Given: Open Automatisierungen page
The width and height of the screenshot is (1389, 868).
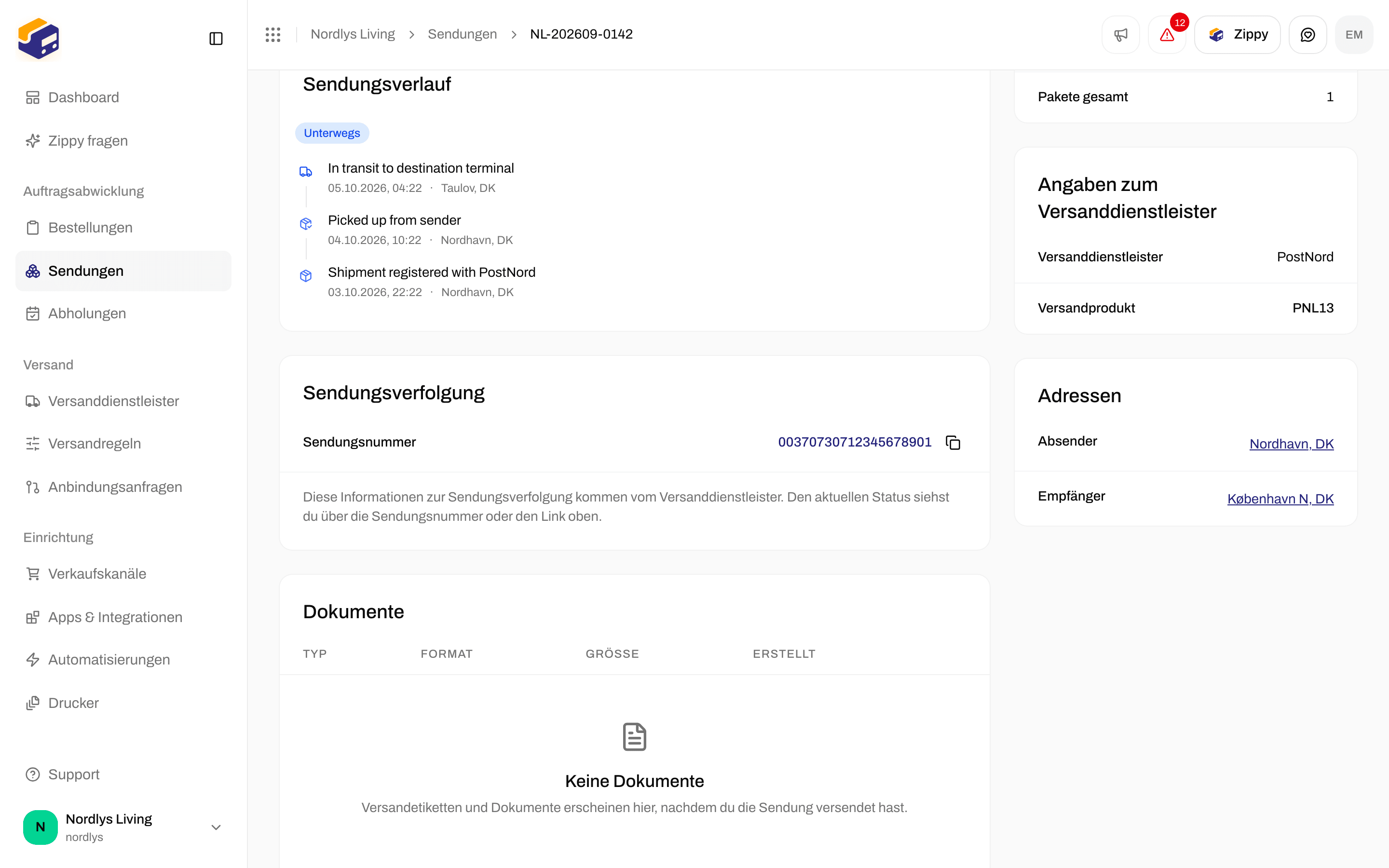Looking at the screenshot, I should click(123, 660).
